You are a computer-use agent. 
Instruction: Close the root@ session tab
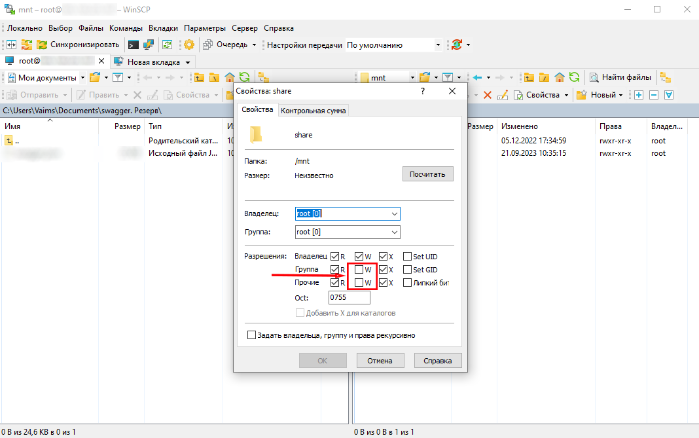tap(101, 61)
